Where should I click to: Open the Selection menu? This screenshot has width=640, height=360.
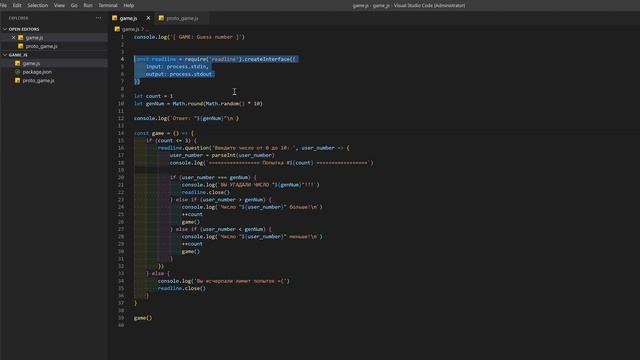[x=38, y=5]
